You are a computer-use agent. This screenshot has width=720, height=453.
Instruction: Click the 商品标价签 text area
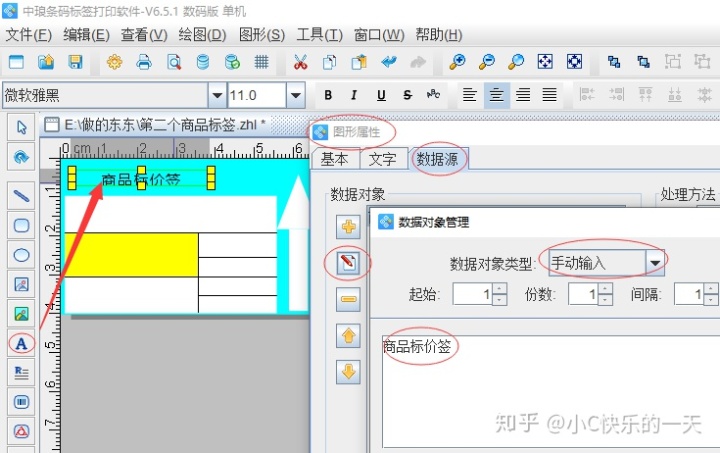click(551, 391)
